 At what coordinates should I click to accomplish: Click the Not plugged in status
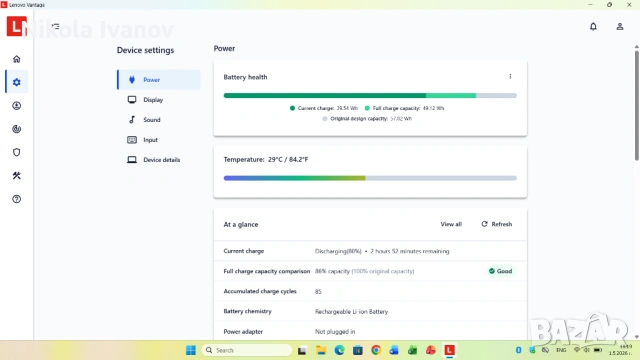pos(335,331)
